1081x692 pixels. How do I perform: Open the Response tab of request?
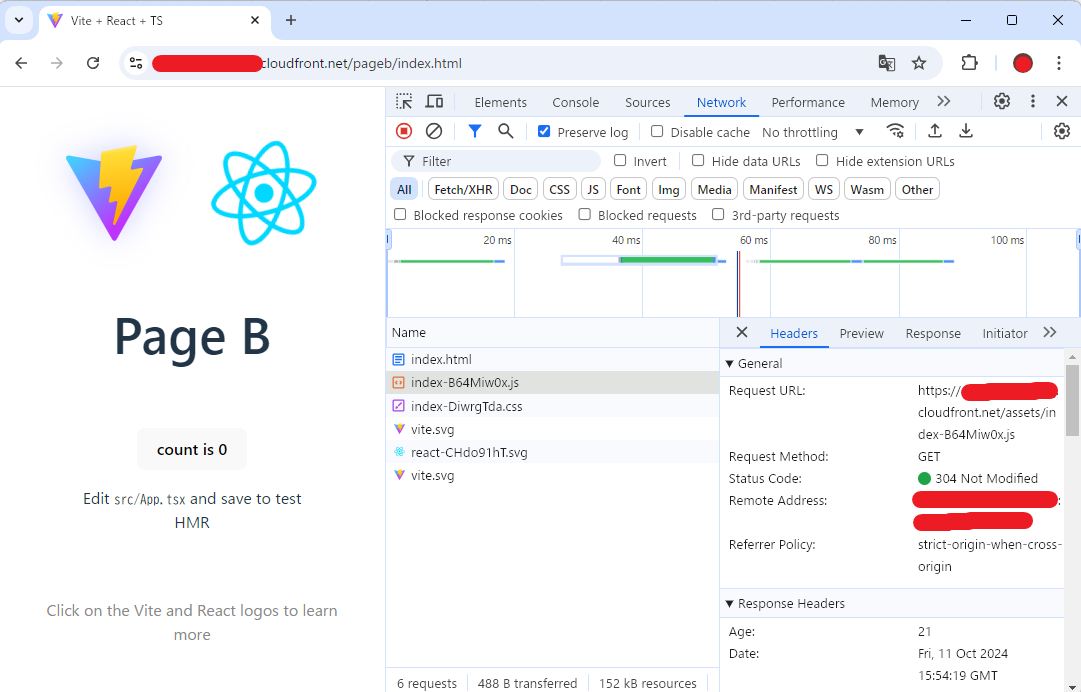pyautogui.click(x=933, y=333)
